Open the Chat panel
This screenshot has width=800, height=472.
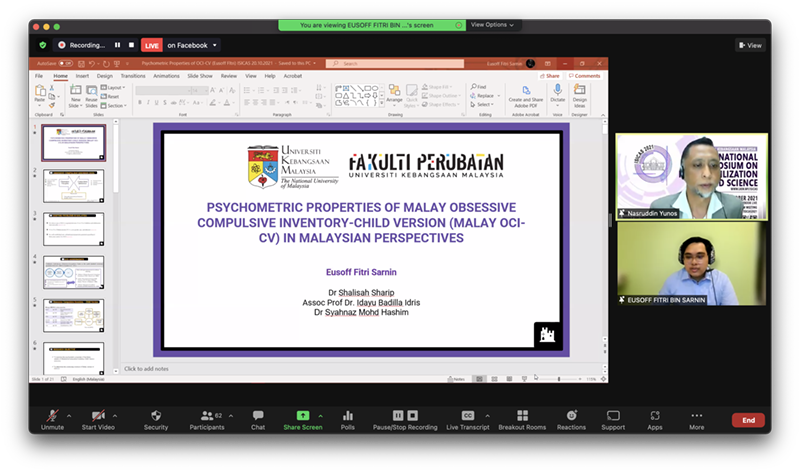(x=257, y=418)
